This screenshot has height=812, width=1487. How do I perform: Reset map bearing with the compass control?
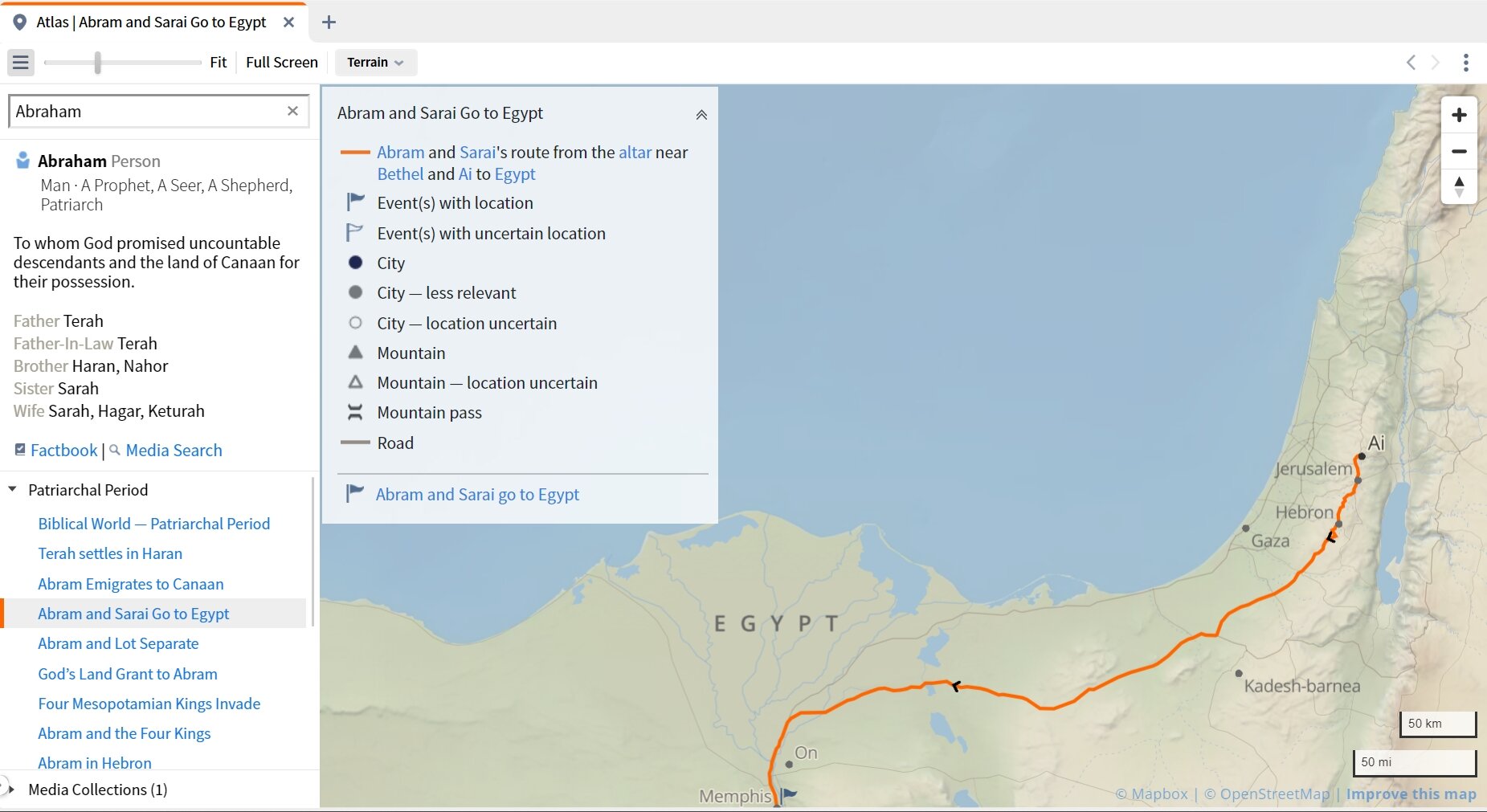click(1460, 186)
